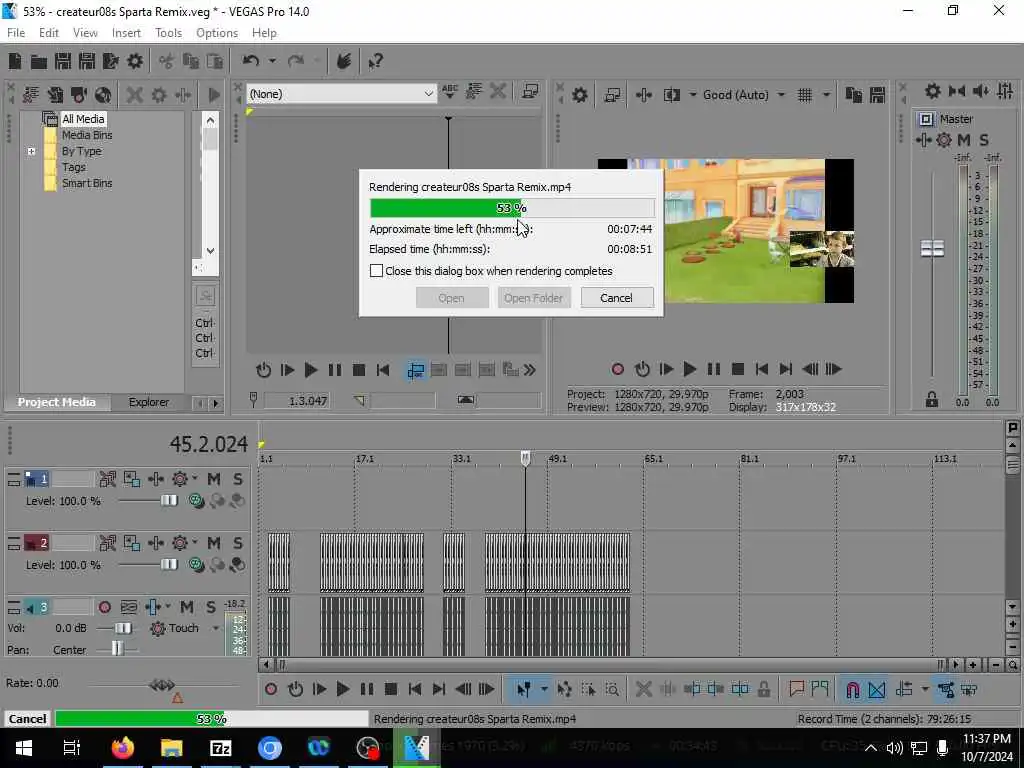Go to start in timeline transport
Viewport: 1024px width, 768px height.
(415, 689)
